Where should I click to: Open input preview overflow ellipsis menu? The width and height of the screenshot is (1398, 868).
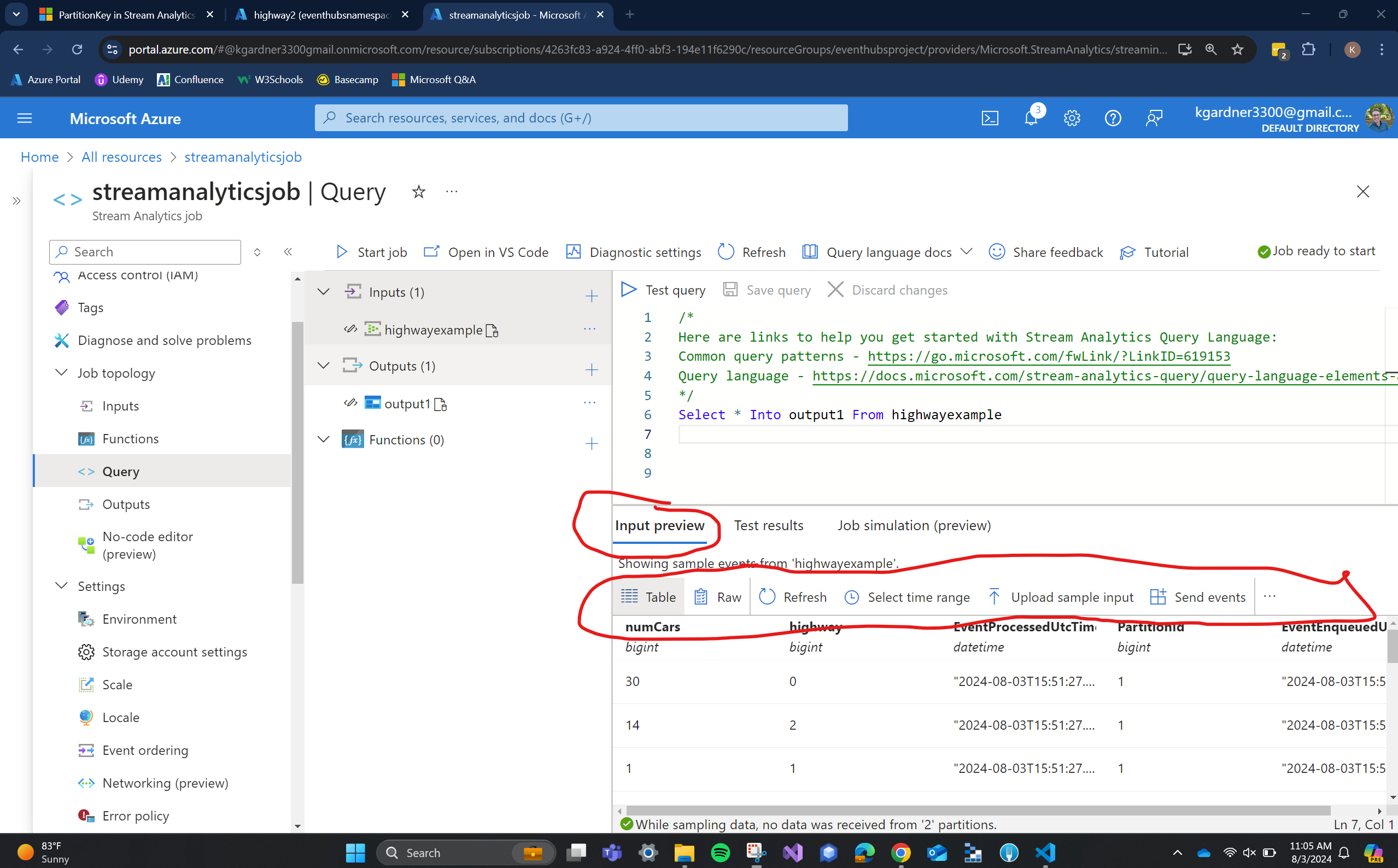pos(1270,596)
